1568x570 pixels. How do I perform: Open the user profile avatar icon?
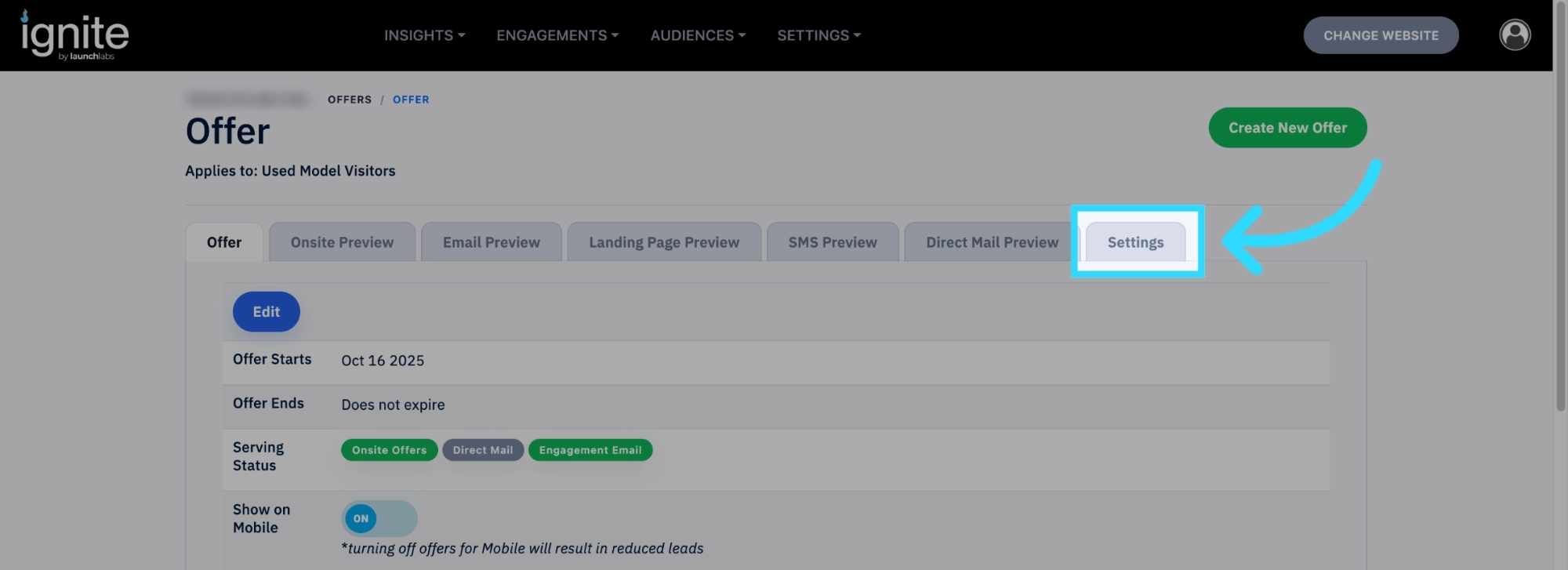click(x=1515, y=35)
